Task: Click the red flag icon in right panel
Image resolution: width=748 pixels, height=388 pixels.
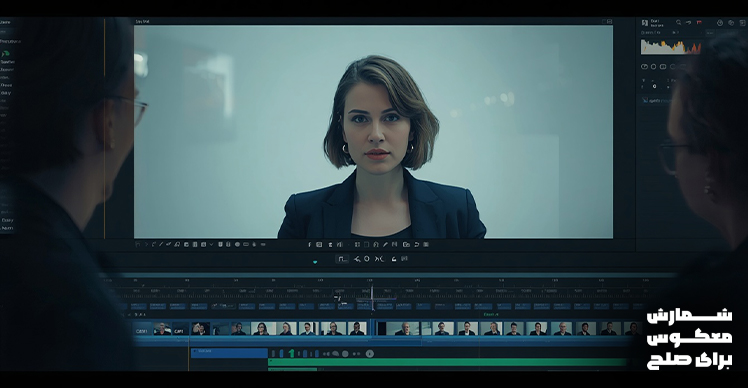Action: tap(699, 22)
